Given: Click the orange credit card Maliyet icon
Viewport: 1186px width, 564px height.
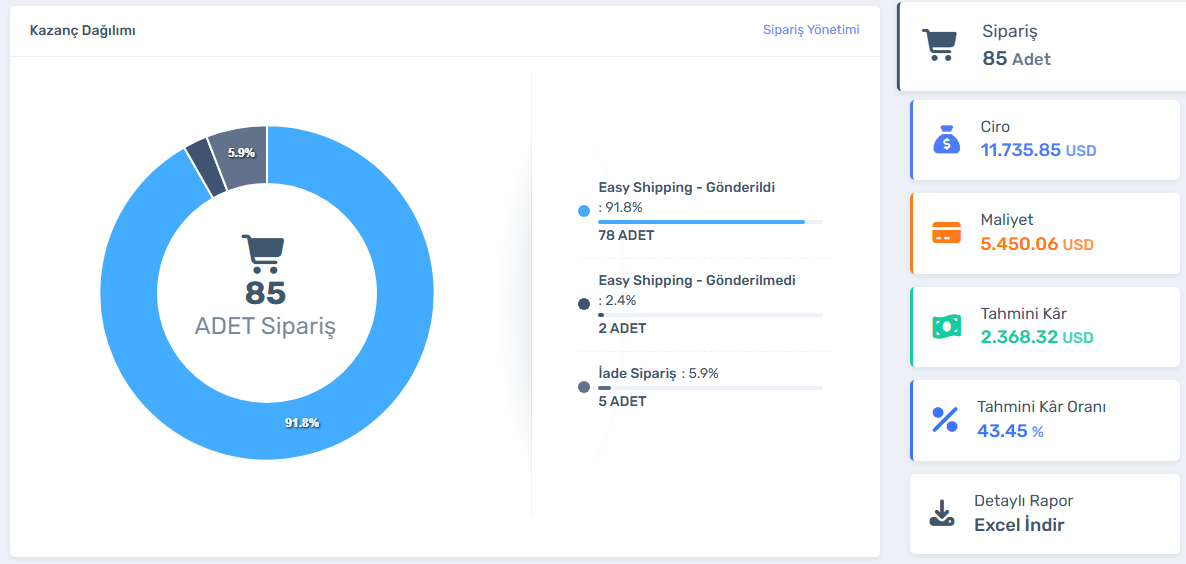Looking at the screenshot, I should tap(946, 233).
